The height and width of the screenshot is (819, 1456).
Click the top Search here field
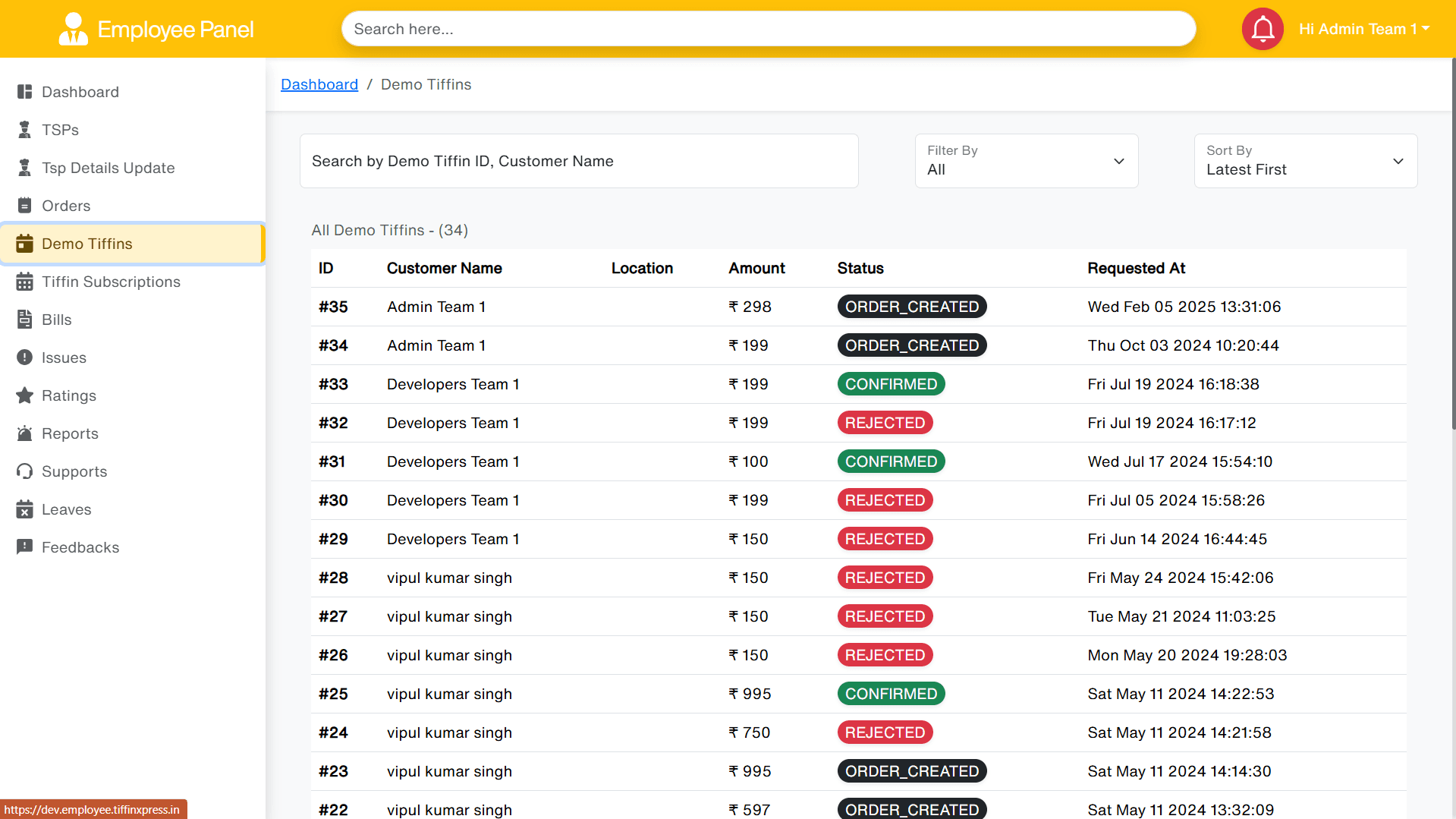coord(768,29)
